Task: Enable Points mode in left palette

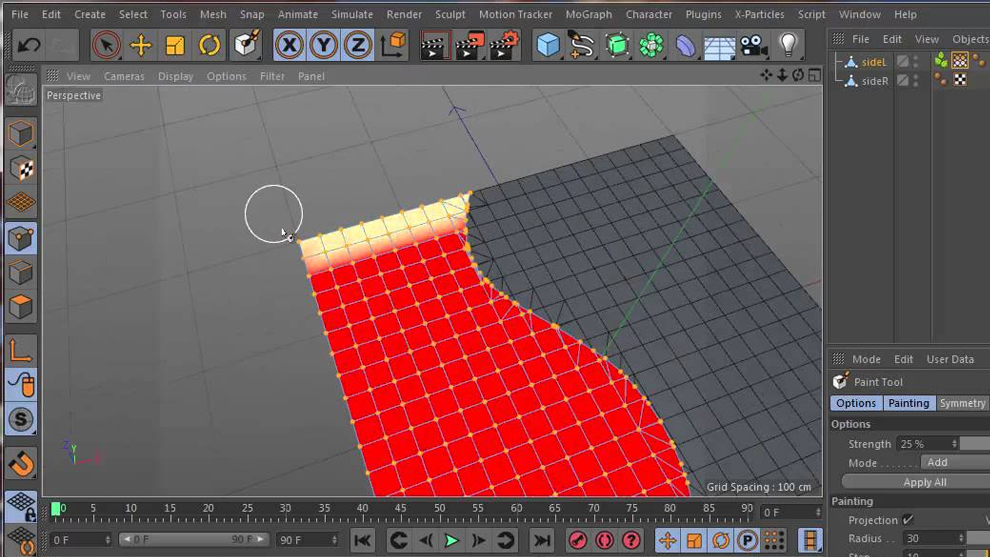Action: [21, 239]
